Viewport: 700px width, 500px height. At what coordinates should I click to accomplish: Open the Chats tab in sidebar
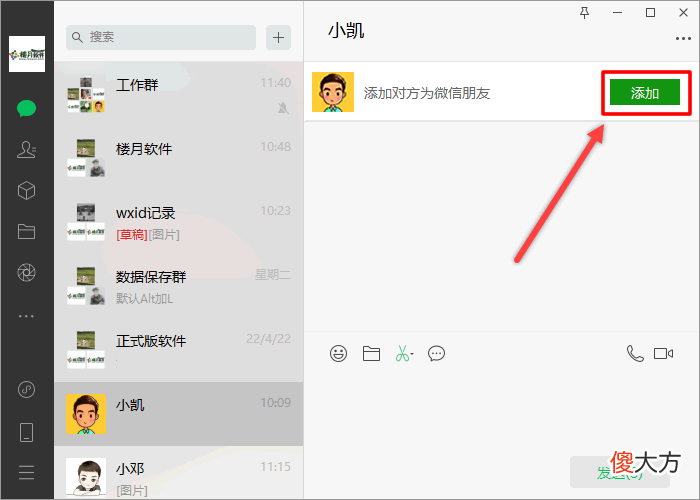tap(26, 108)
